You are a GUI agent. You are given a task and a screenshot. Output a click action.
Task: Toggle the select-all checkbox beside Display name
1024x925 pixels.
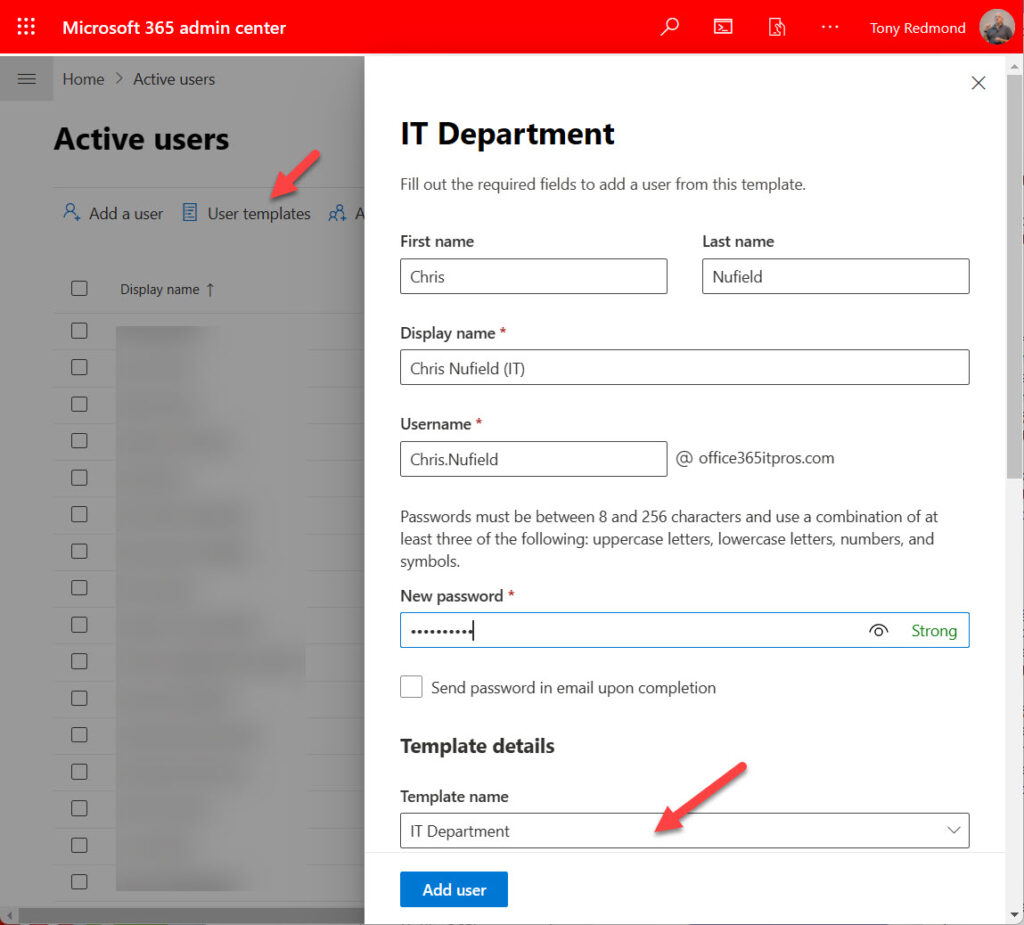click(79, 289)
